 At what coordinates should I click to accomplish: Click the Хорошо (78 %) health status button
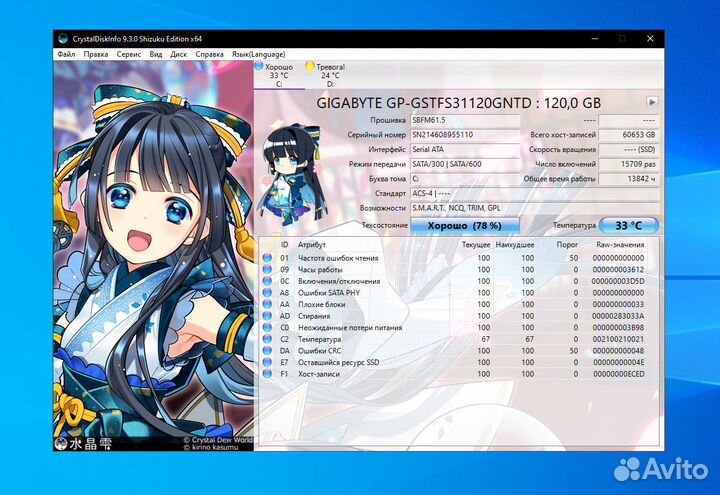464,225
